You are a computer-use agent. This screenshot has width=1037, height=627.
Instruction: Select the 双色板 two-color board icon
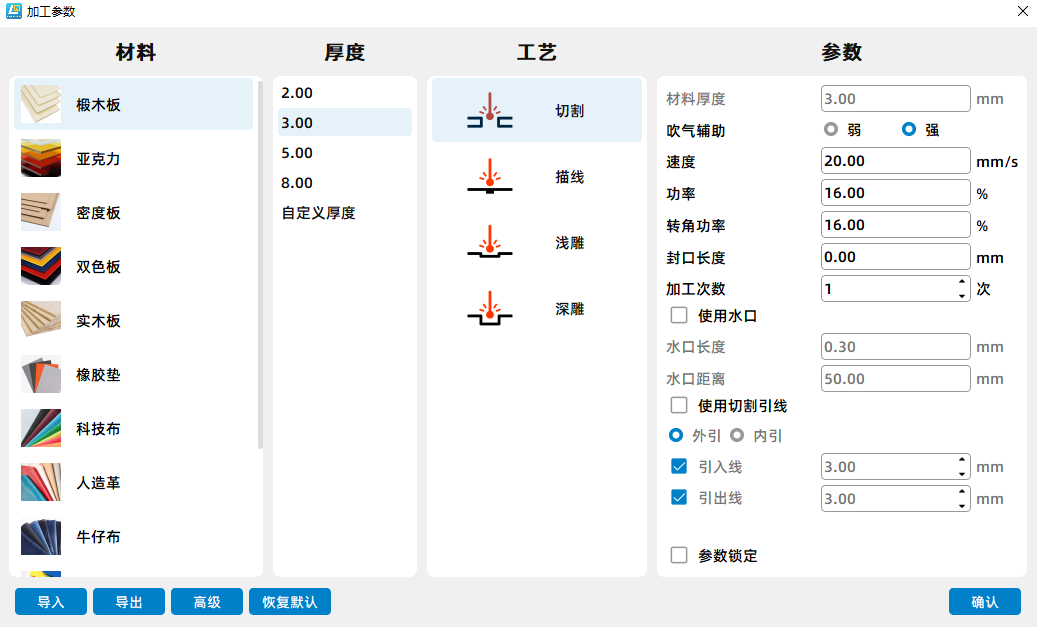coord(41,266)
